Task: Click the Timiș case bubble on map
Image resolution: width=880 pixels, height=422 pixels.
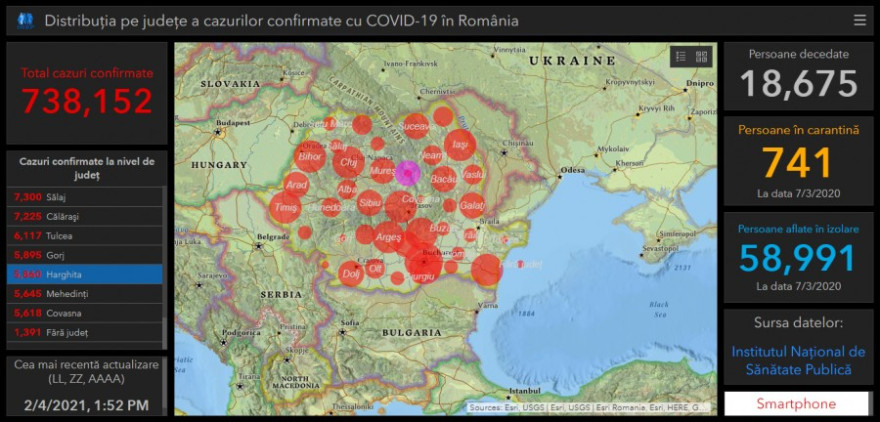Action: 284,208
